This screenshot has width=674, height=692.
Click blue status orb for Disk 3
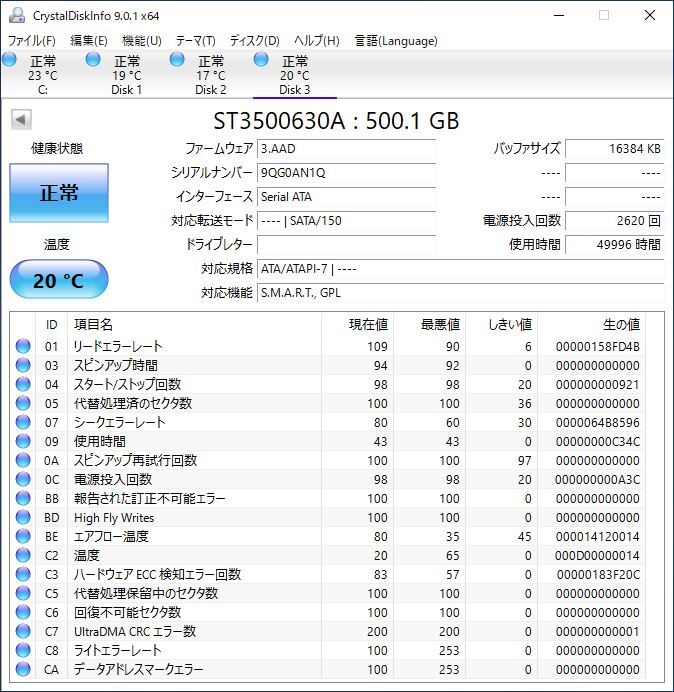pos(261,59)
